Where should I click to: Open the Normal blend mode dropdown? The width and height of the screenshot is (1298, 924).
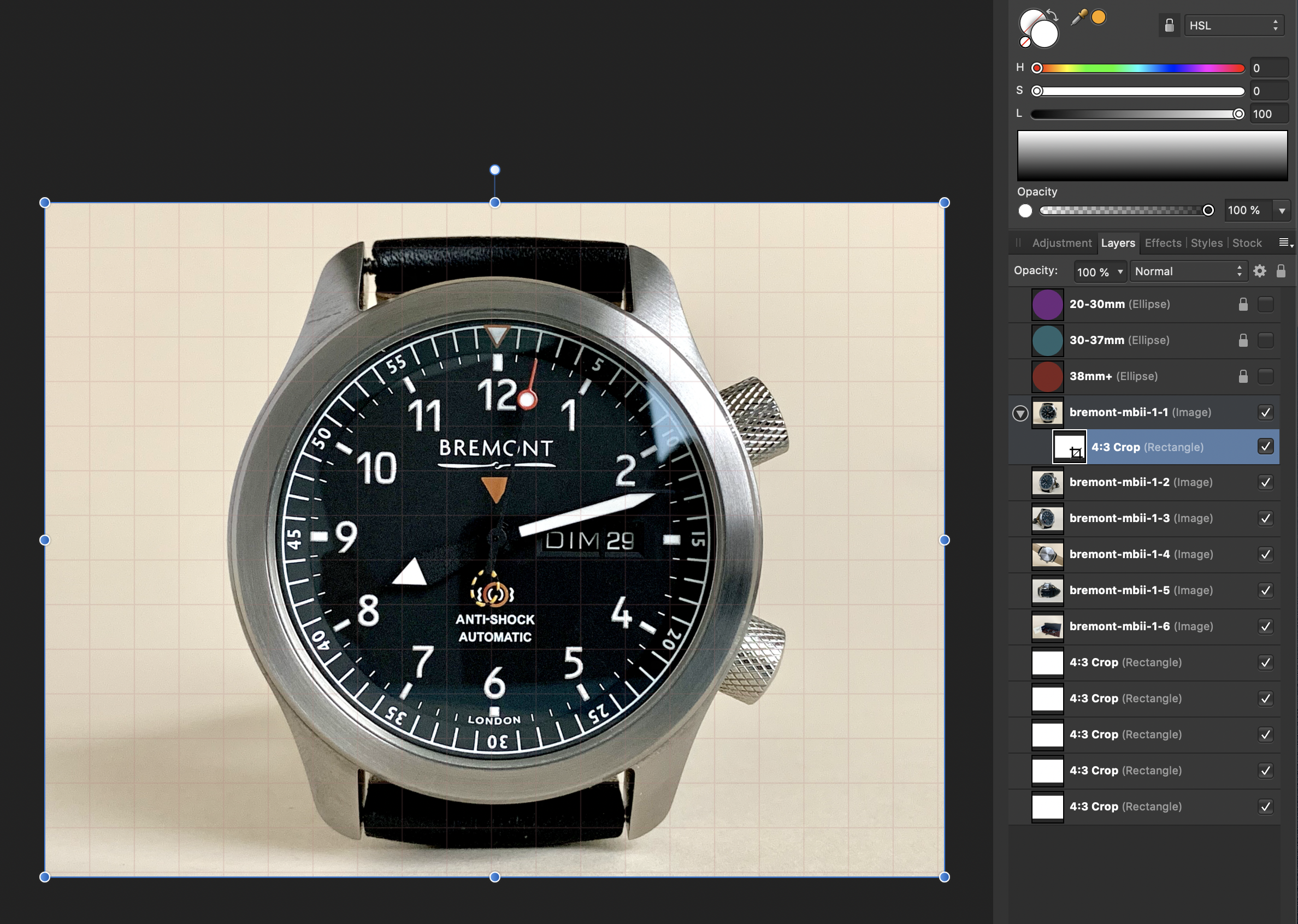pyautogui.click(x=1188, y=271)
